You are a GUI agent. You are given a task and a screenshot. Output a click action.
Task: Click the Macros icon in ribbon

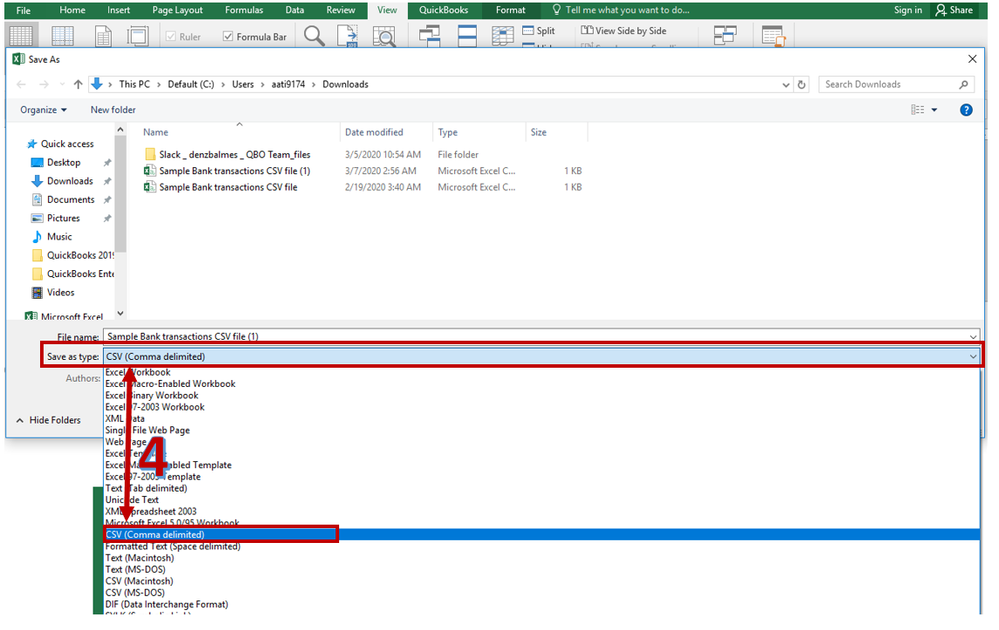coord(773,36)
